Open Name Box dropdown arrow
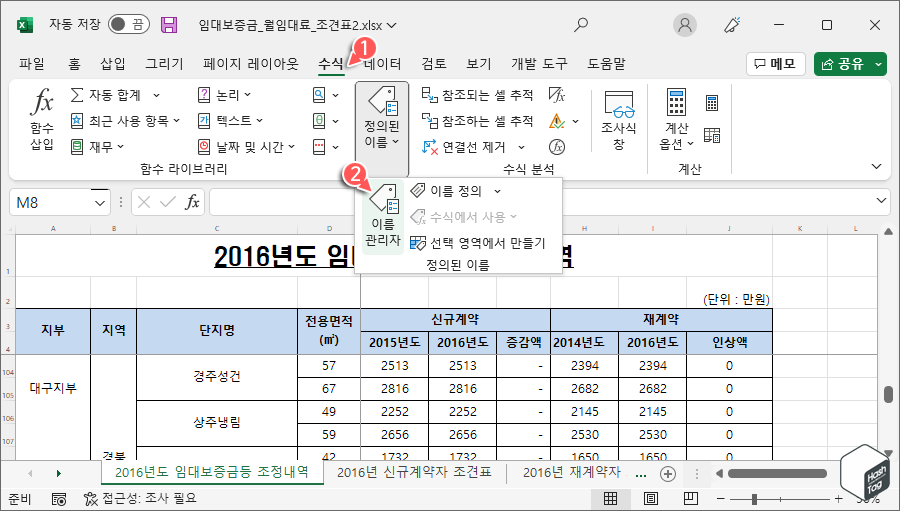This screenshot has width=900, height=511. pos(100,203)
